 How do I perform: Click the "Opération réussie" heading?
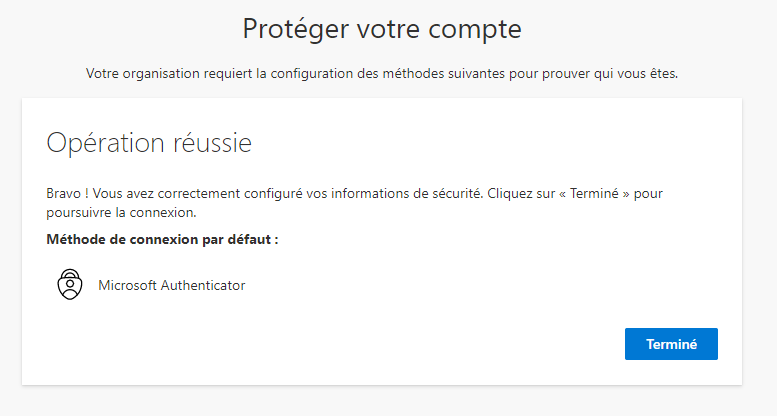click(149, 143)
